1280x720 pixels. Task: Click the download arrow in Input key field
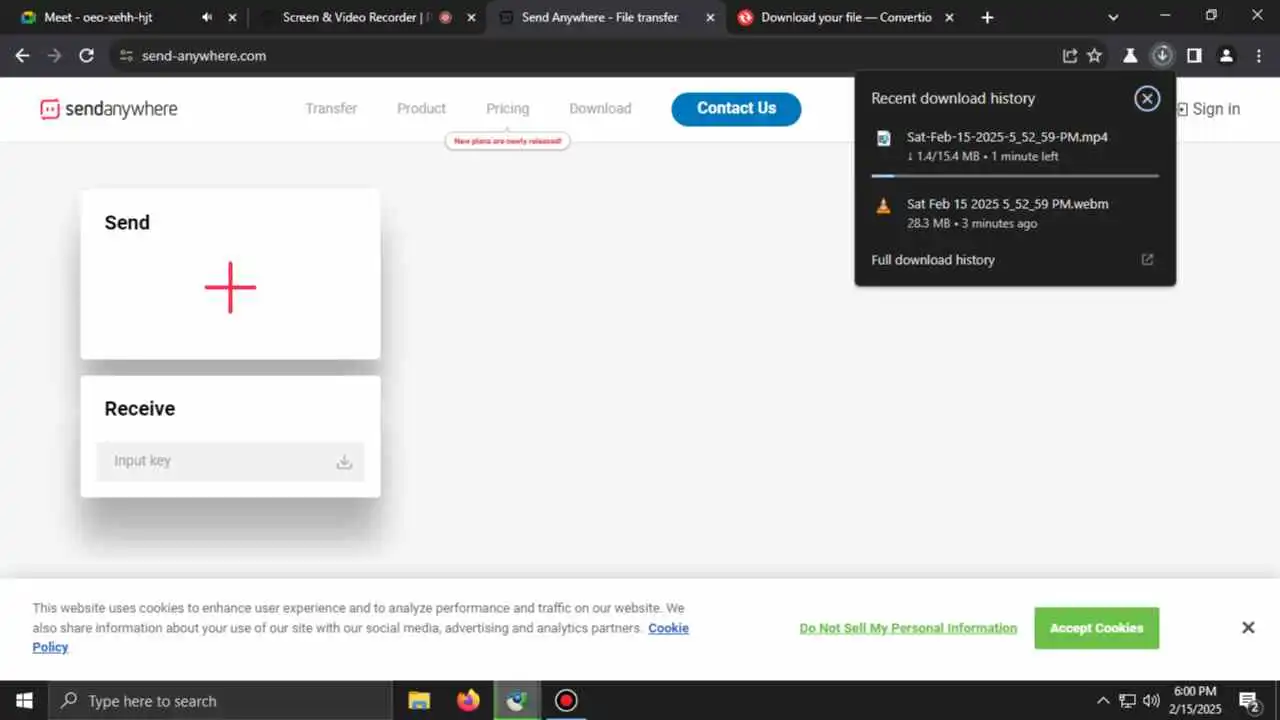coord(344,462)
